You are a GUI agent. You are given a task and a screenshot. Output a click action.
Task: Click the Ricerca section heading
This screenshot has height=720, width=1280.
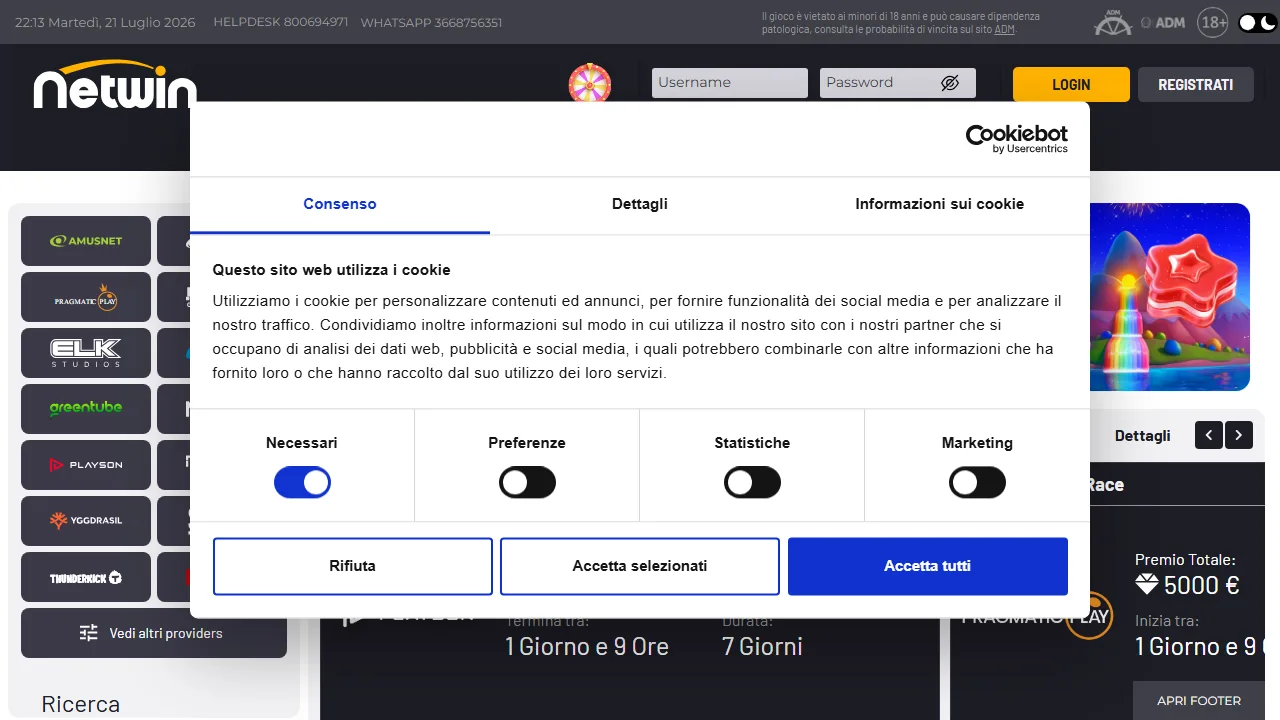81,704
